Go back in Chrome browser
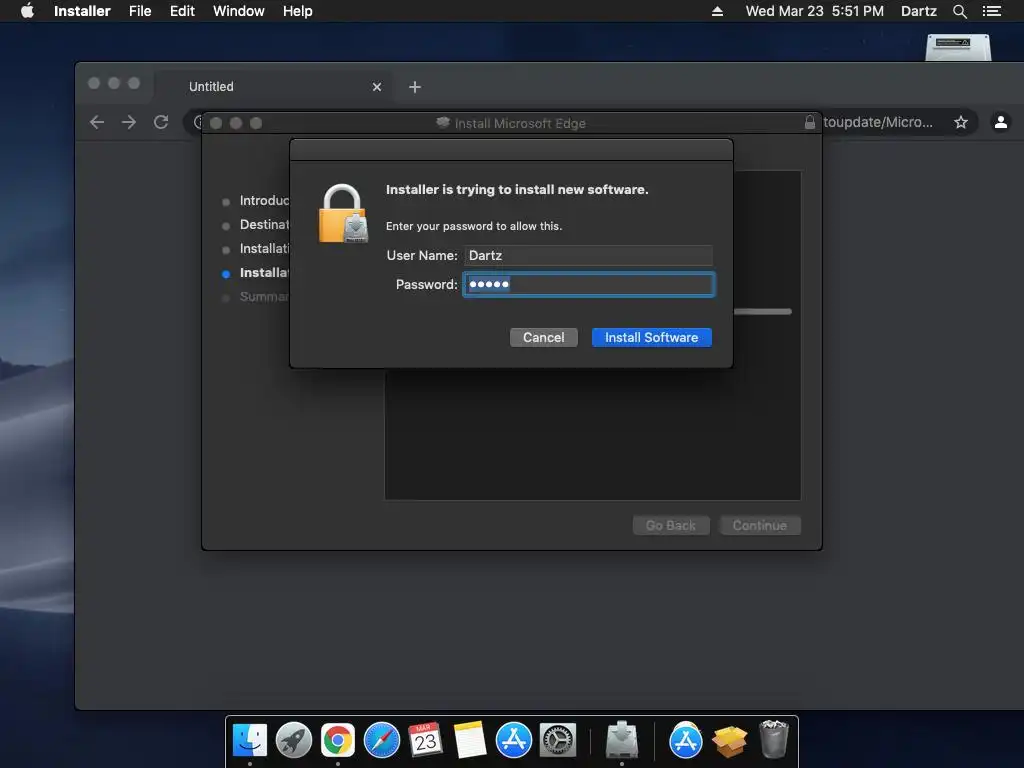Viewport: 1024px width, 768px height. [97, 122]
